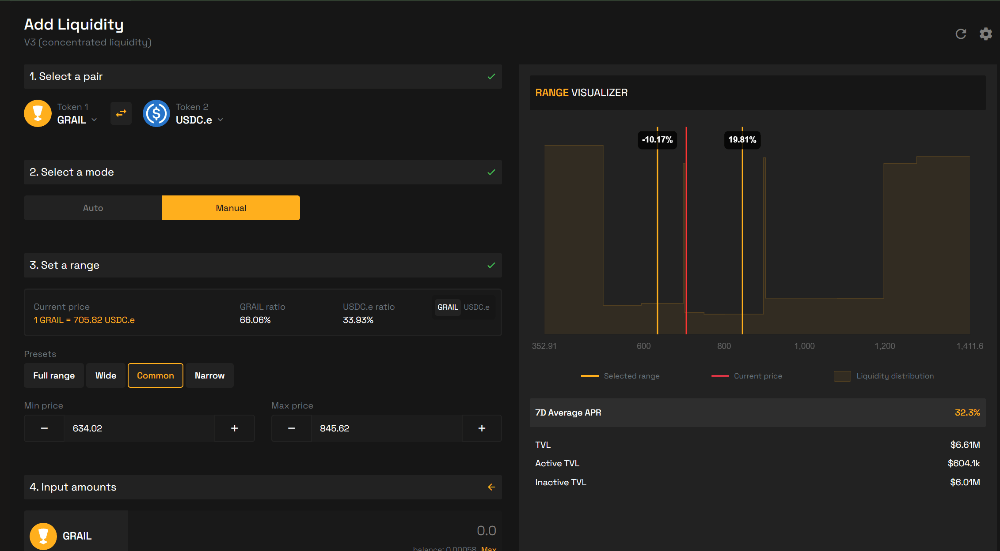Click the 1,411.6 axis label

pos(969,346)
